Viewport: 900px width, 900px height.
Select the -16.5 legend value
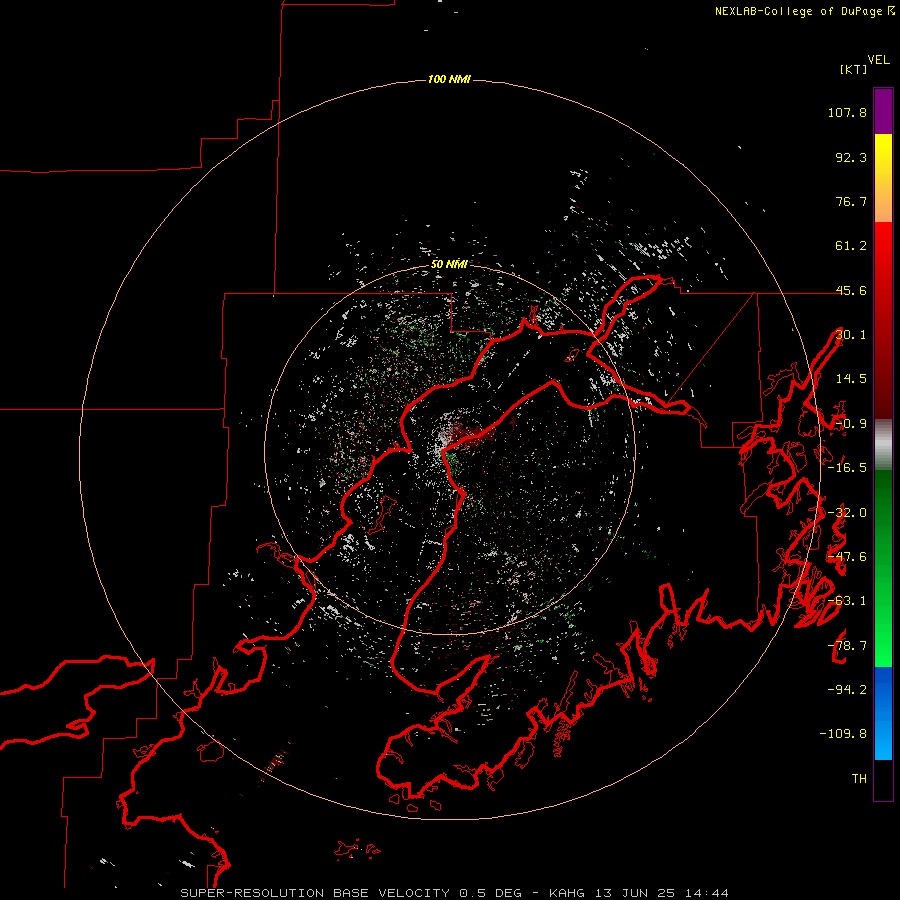tap(847, 468)
